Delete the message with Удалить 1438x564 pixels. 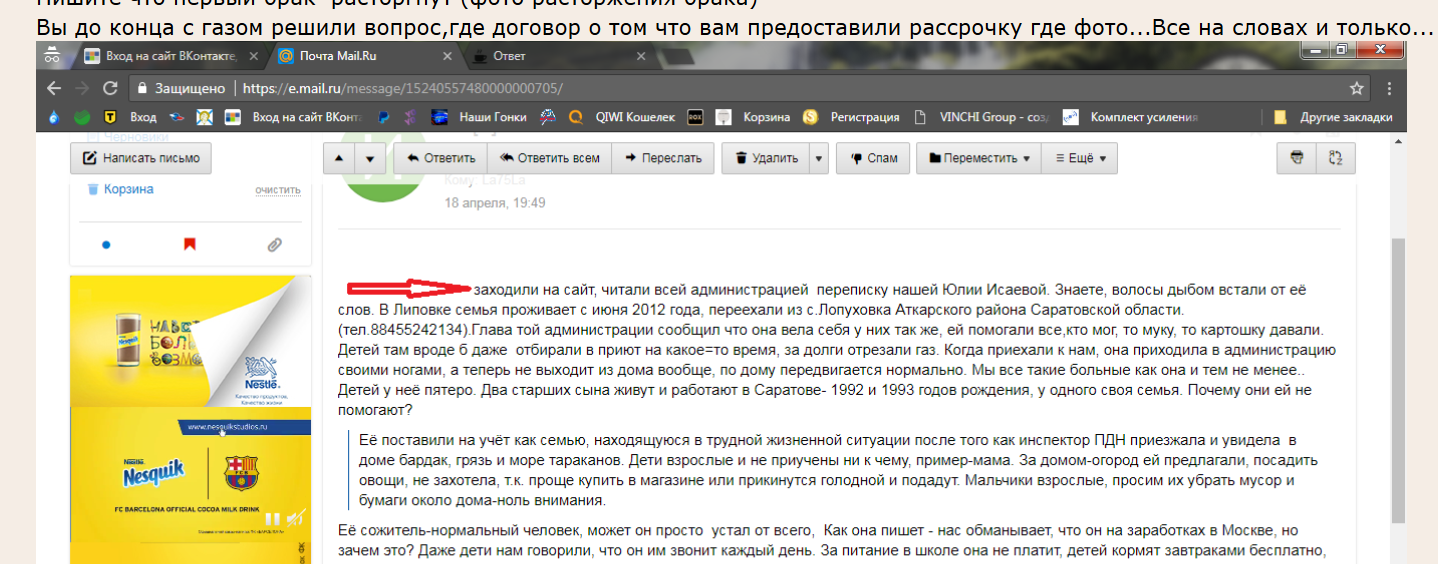pos(766,158)
